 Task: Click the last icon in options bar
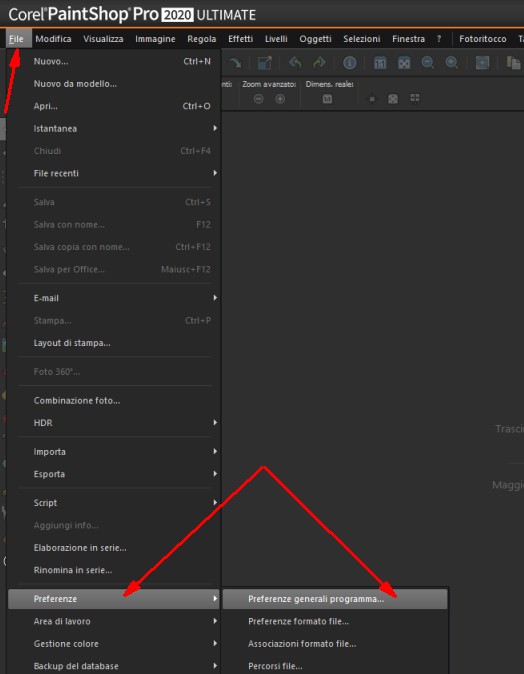pyautogui.click(x=415, y=98)
